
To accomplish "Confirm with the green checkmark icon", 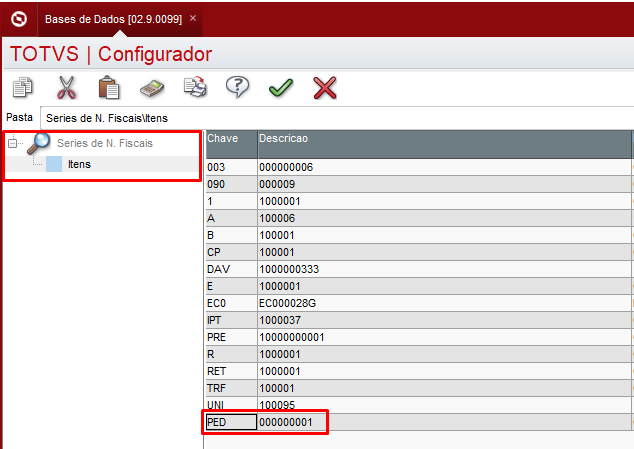I will pyautogui.click(x=281, y=88).
